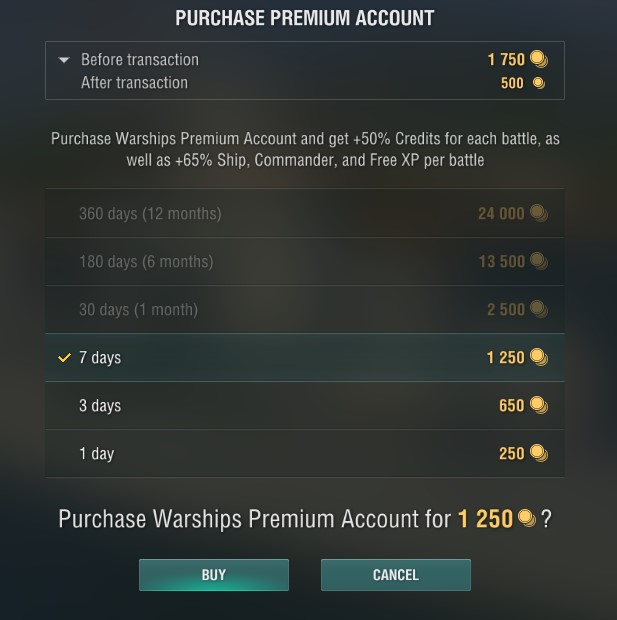
Task: Collapse the transaction summary triangle arrow
Action: tap(64, 60)
